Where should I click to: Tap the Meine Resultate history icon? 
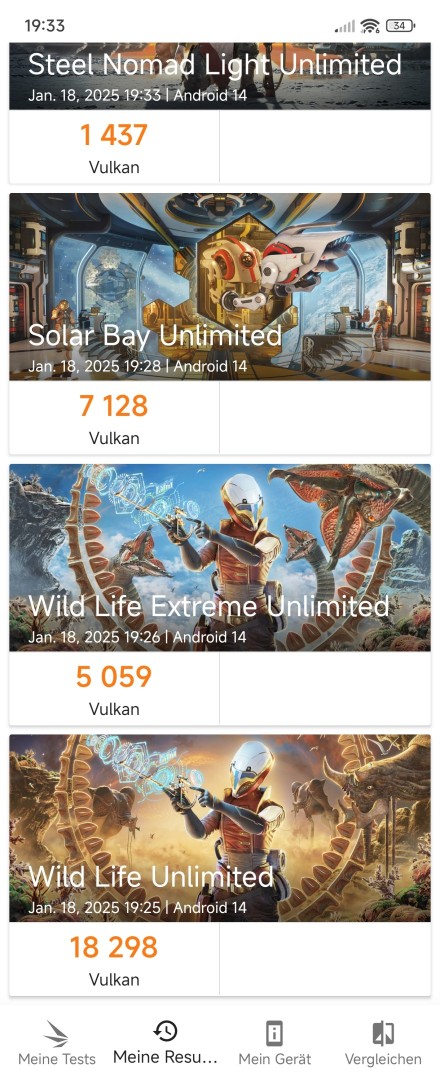point(165,1031)
